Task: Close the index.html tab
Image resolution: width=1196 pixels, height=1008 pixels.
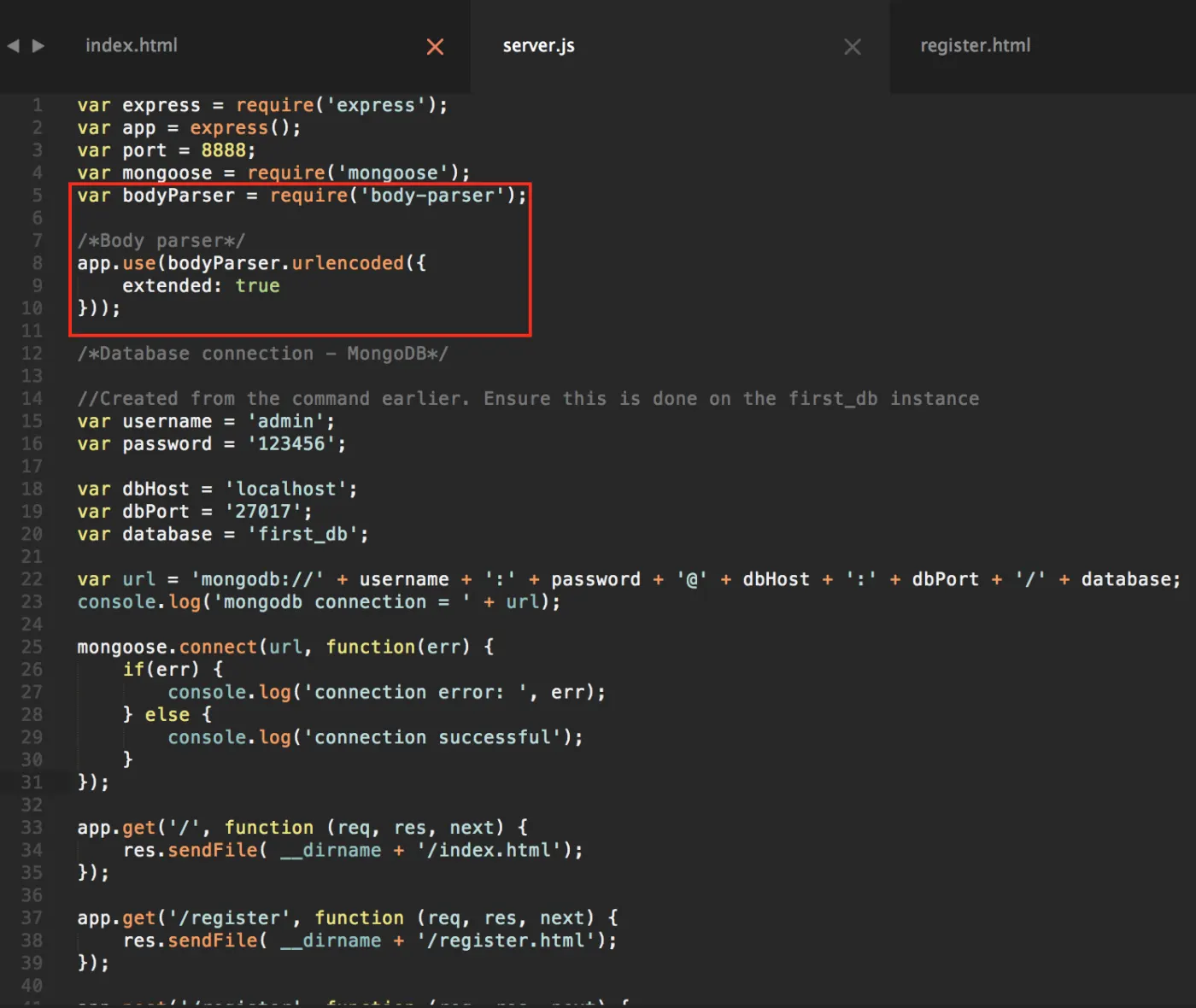Action: click(x=435, y=47)
